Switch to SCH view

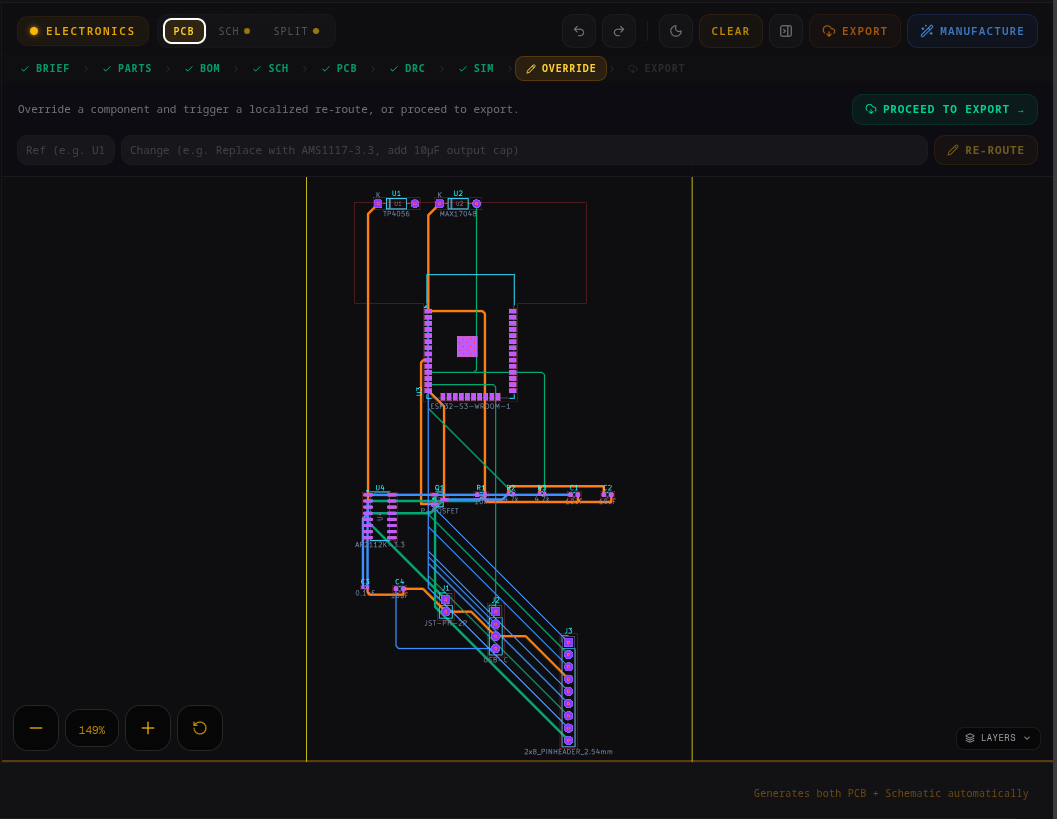(x=228, y=31)
